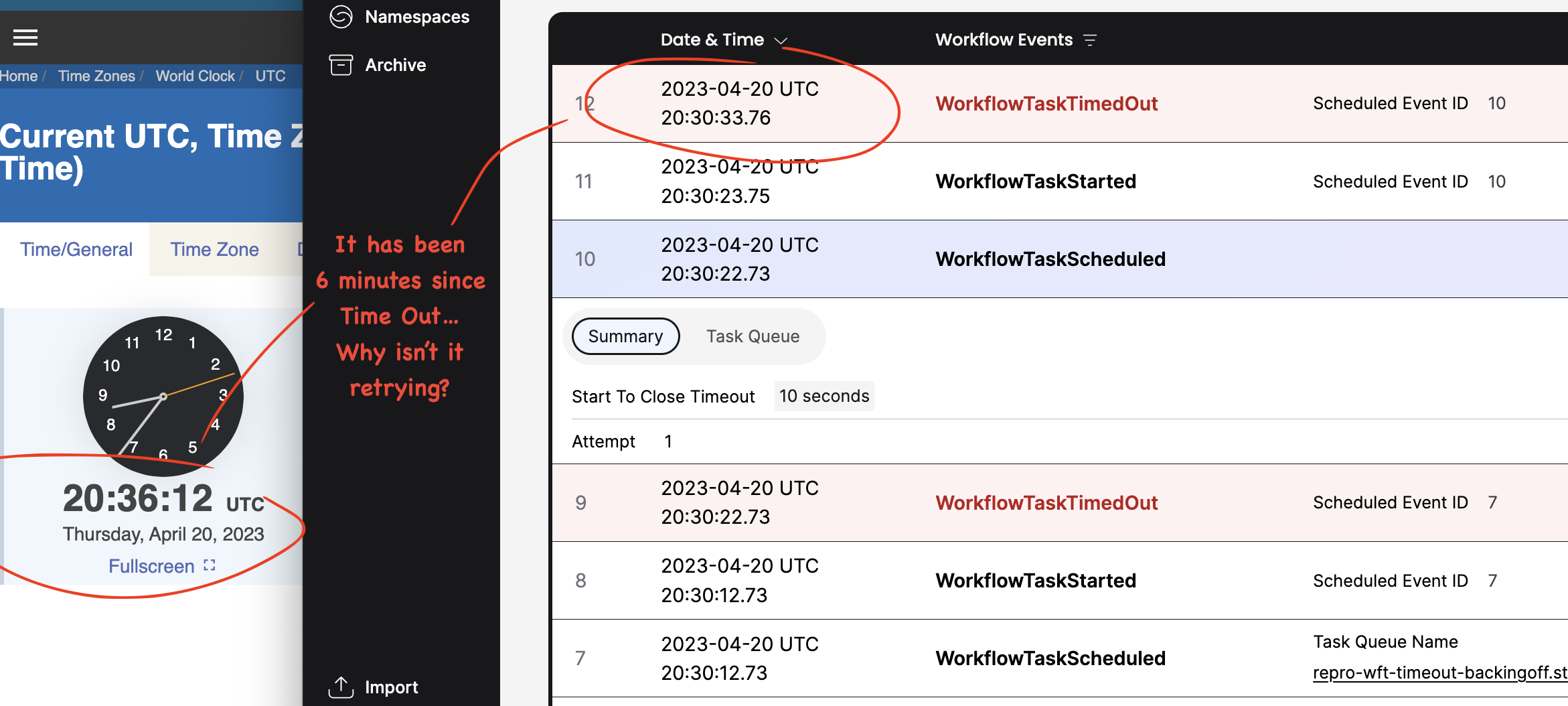Open the World Clock breadcrumb link
Image resolution: width=1568 pixels, height=706 pixels.
click(x=195, y=76)
